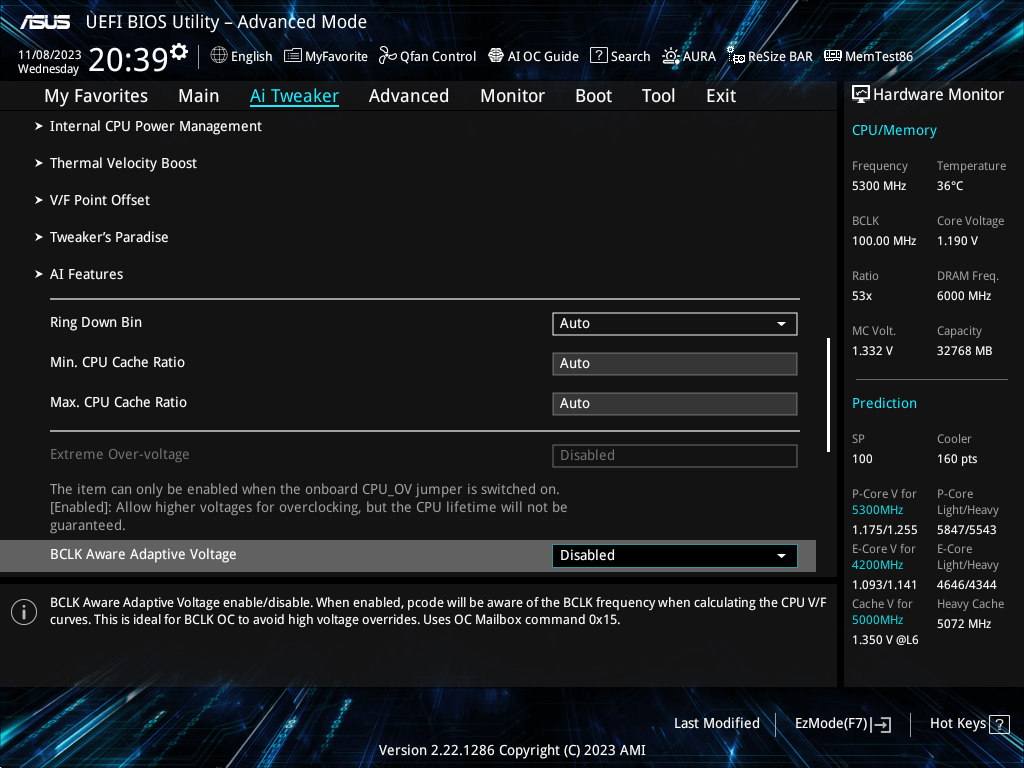Go to the Advanced tab
Image resolution: width=1024 pixels, height=768 pixels.
409,96
